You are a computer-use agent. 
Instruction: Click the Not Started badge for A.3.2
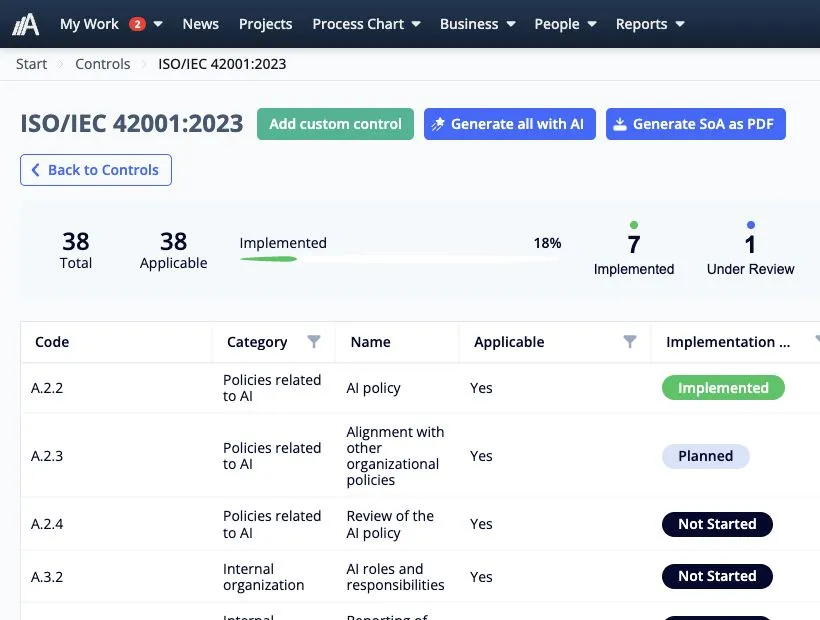[x=717, y=576]
